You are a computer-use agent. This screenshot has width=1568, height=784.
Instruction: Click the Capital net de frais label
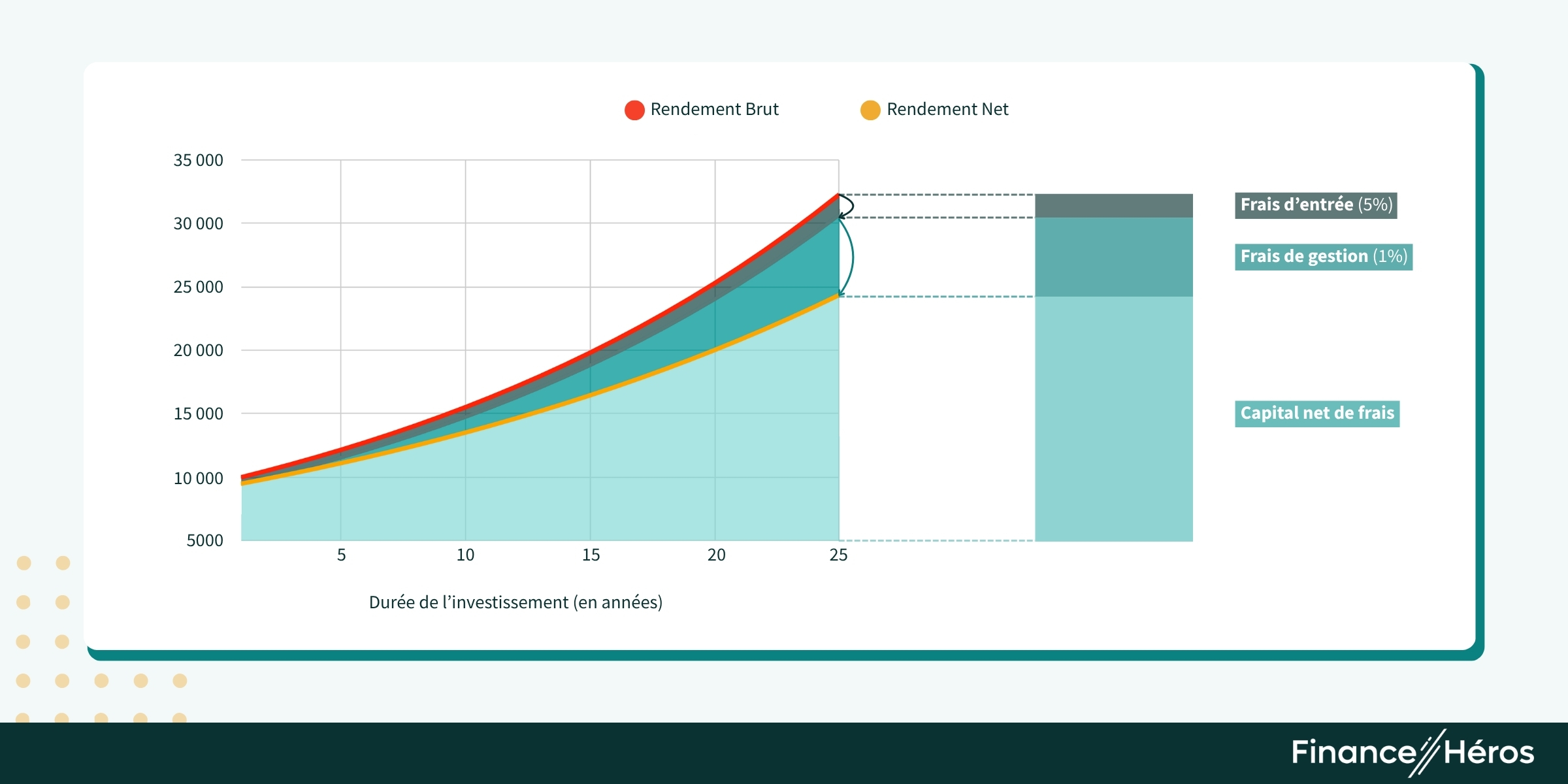point(1317,413)
